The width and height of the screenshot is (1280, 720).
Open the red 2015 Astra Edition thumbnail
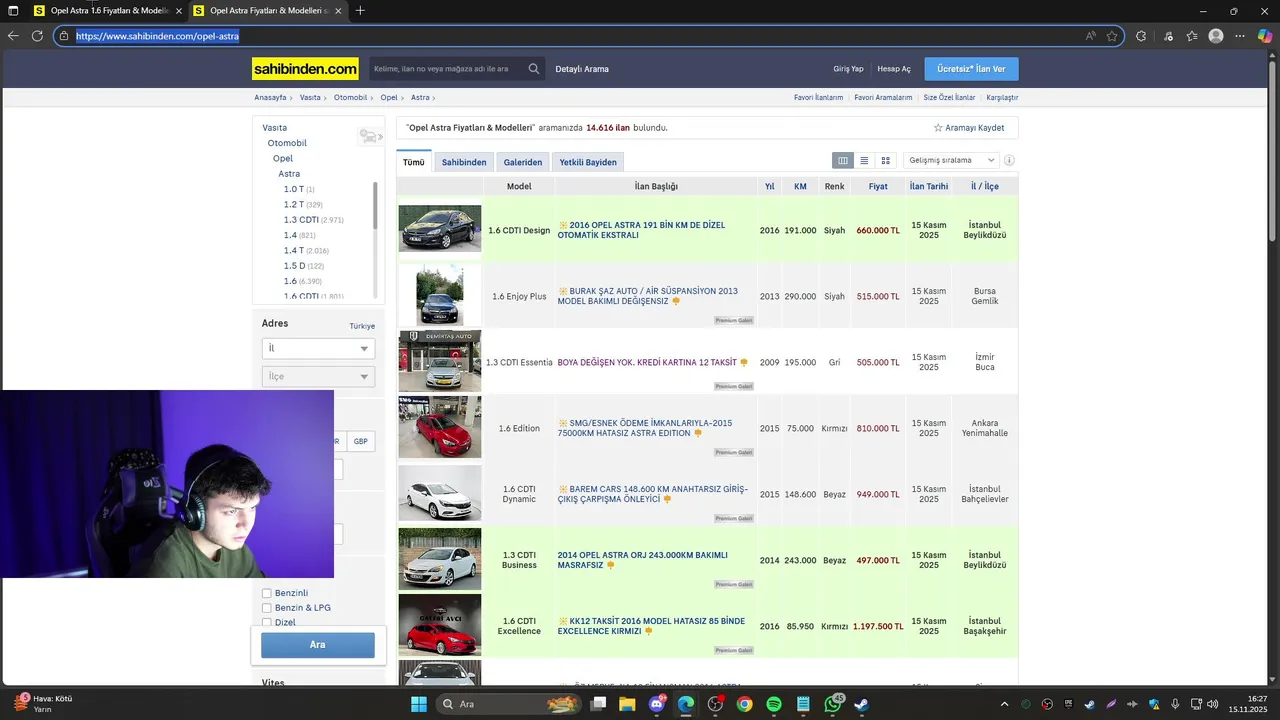click(x=440, y=428)
